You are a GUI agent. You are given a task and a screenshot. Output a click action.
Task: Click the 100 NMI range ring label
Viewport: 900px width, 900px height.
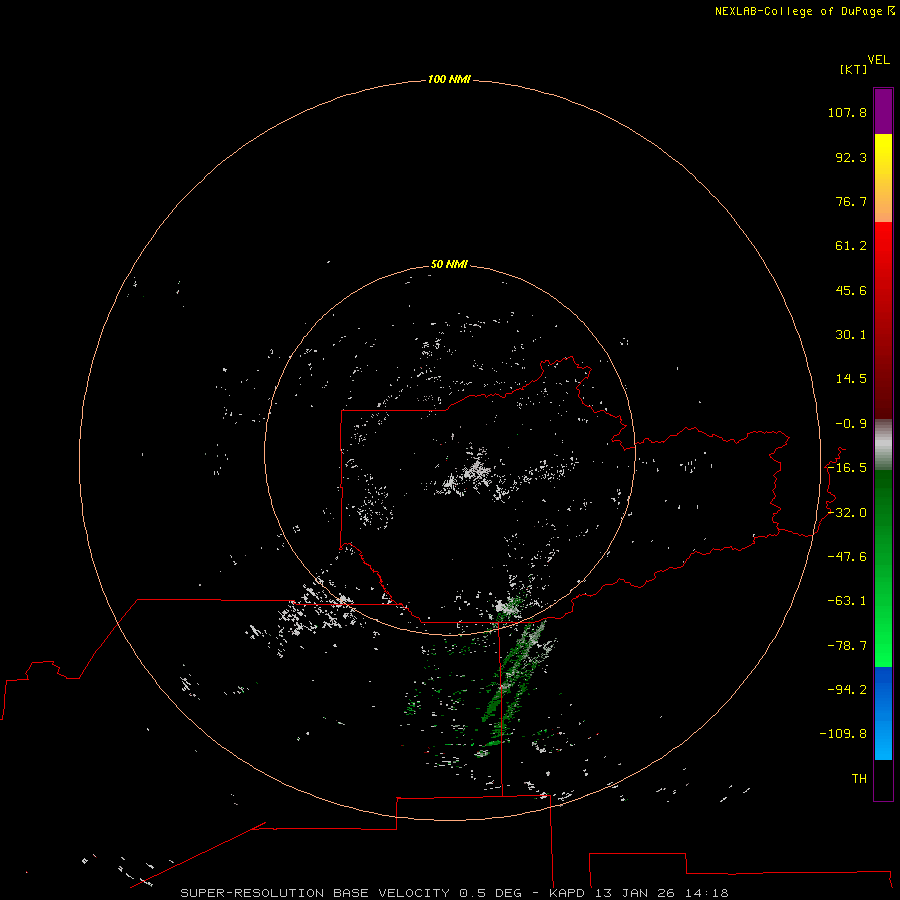tap(449, 79)
